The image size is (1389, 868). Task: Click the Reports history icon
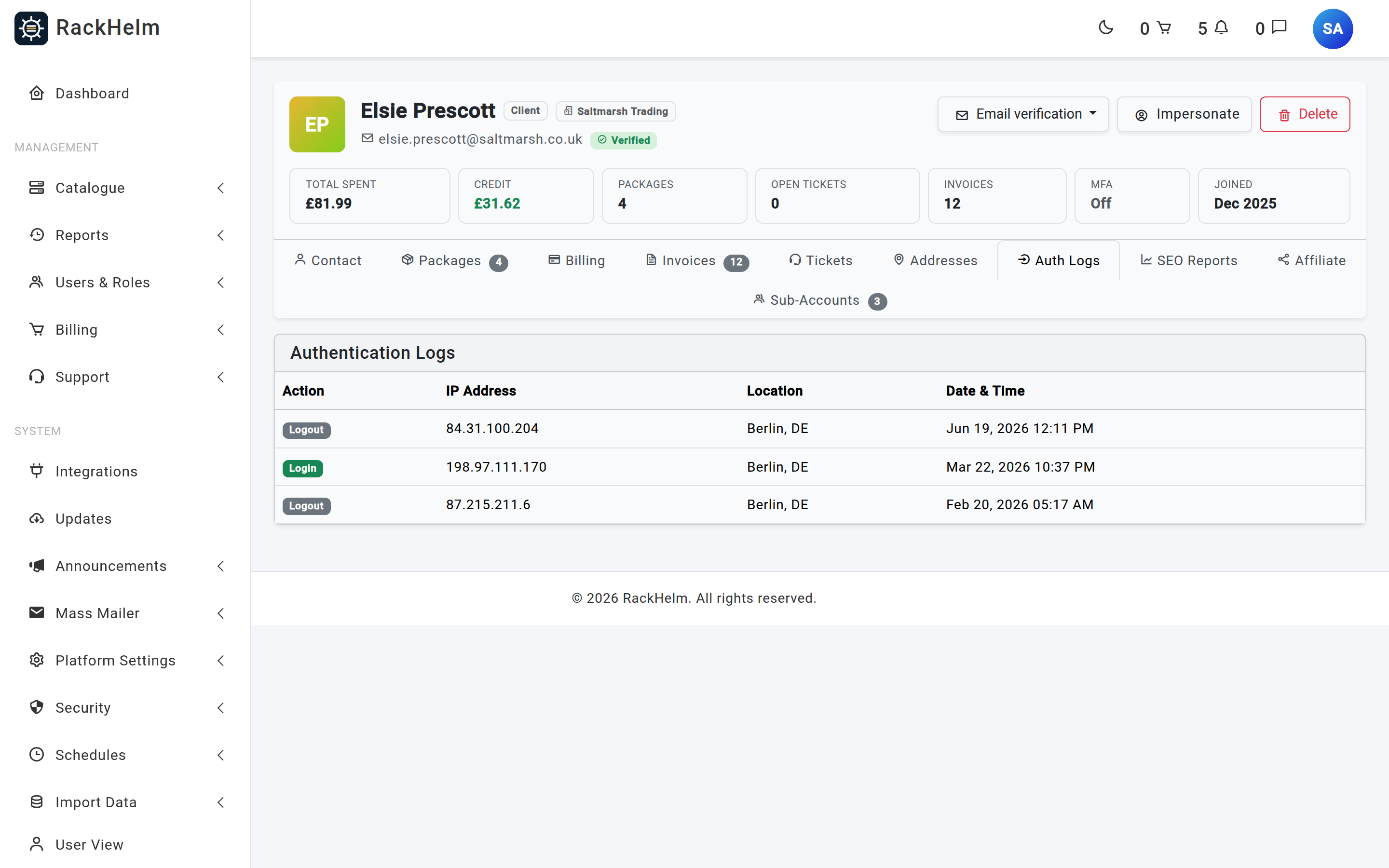37,235
